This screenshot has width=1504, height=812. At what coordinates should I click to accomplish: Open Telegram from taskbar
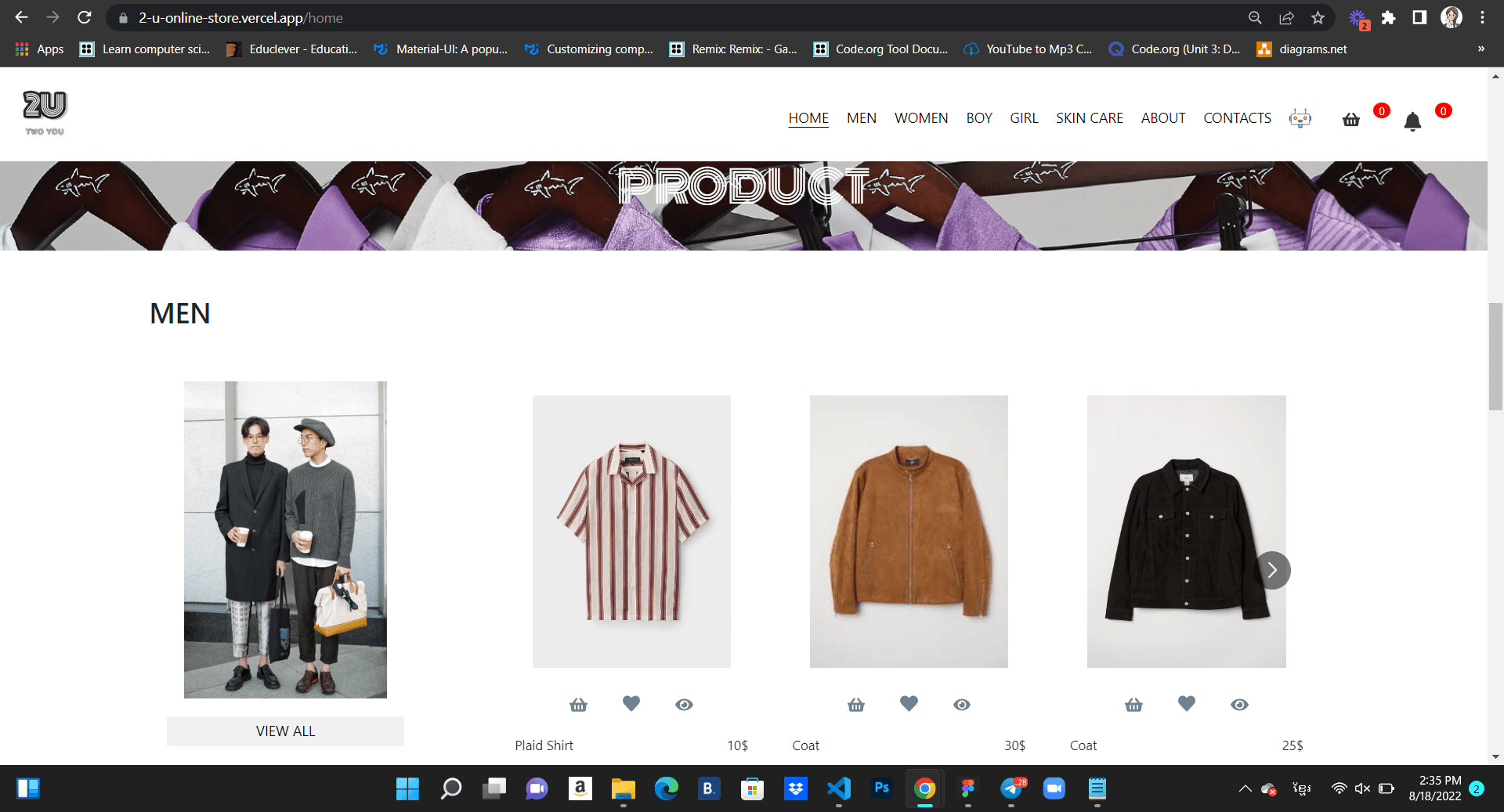click(1011, 789)
